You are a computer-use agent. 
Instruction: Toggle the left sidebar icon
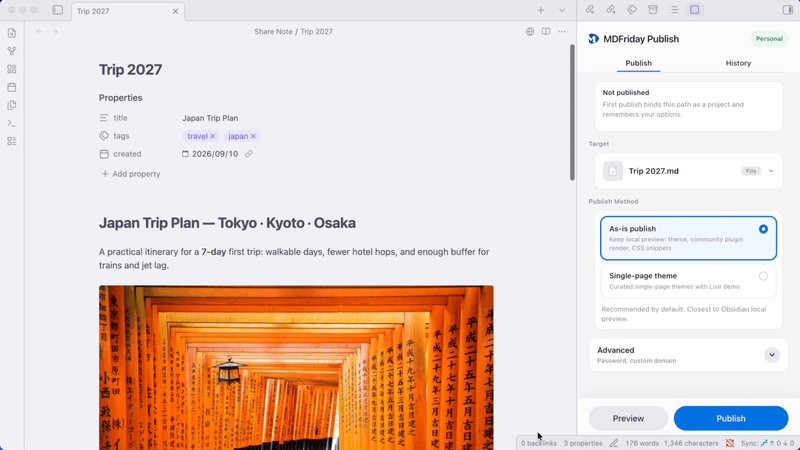pos(57,10)
